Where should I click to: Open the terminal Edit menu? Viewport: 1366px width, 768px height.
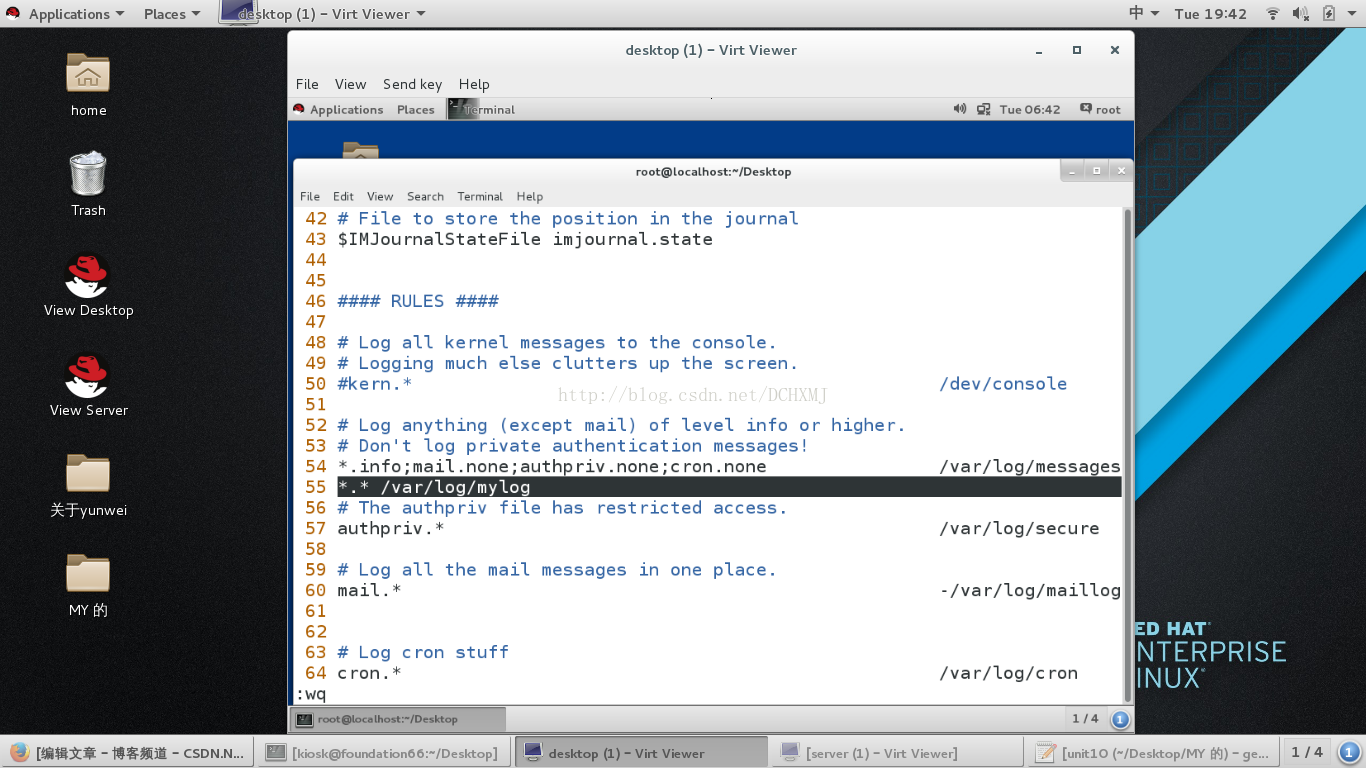tap(343, 196)
